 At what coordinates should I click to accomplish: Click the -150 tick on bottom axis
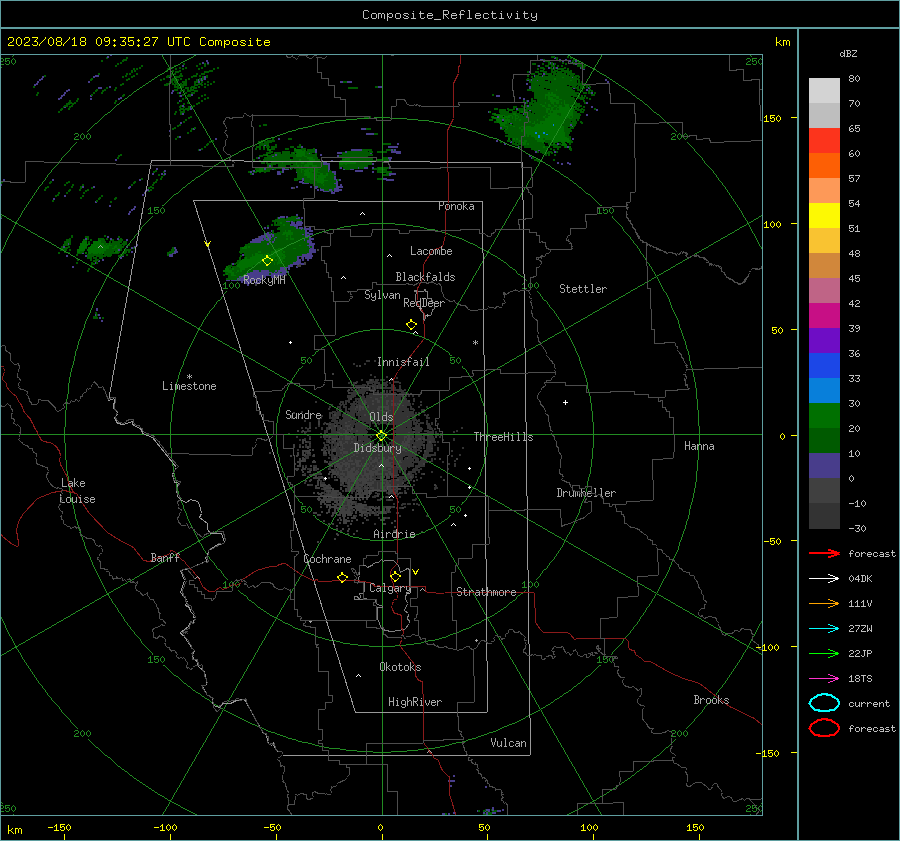[59, 827]
